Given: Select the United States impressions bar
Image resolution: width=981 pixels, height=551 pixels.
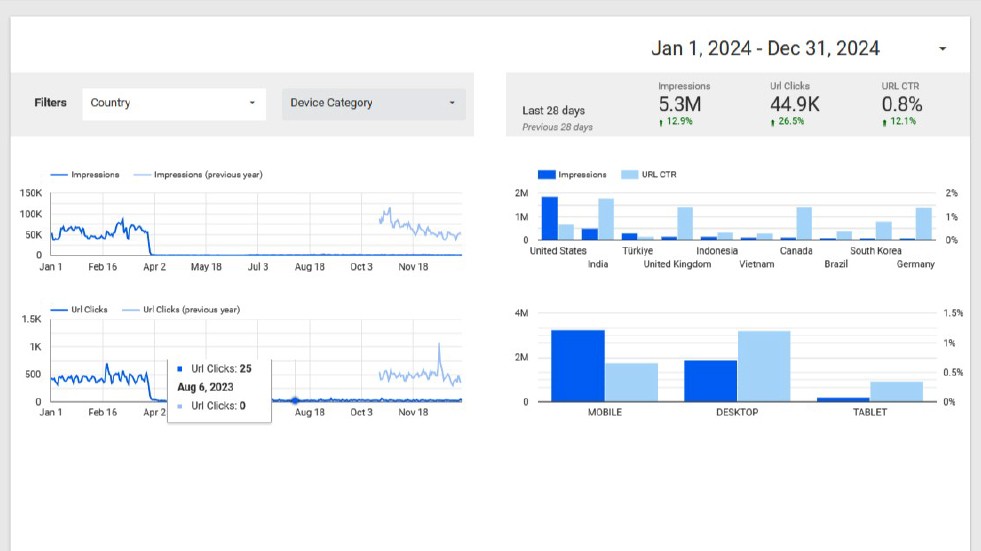Looking at the screenshot, I should 549,218.
